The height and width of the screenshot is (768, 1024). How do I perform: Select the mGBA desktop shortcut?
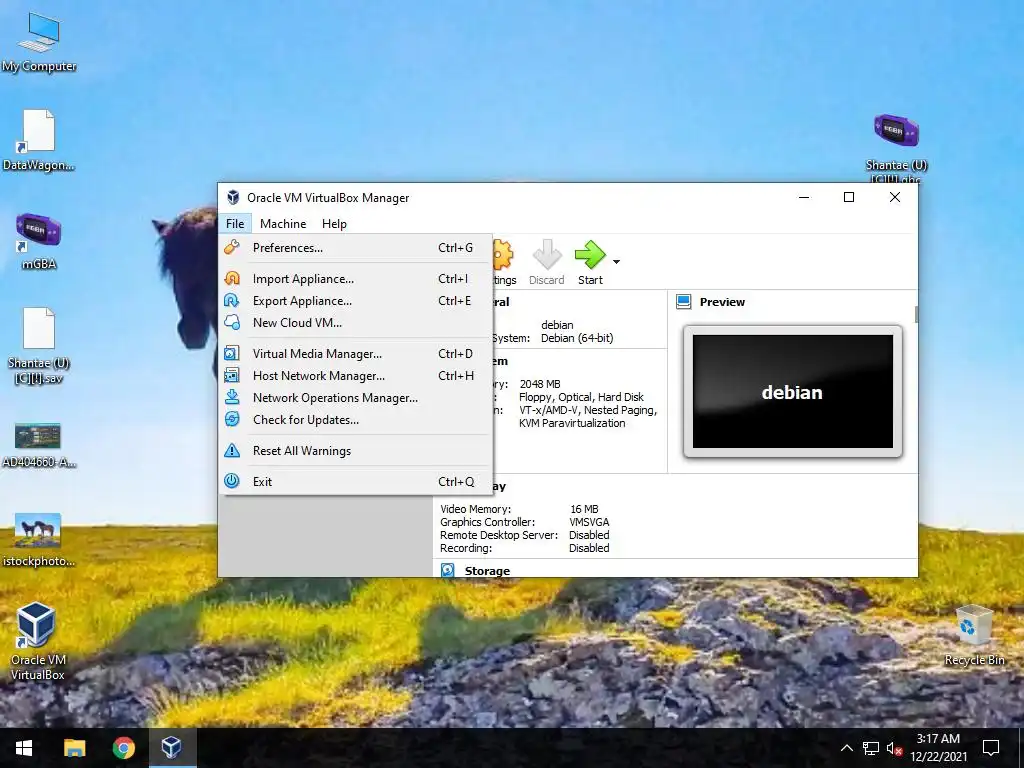pos(39,240)
